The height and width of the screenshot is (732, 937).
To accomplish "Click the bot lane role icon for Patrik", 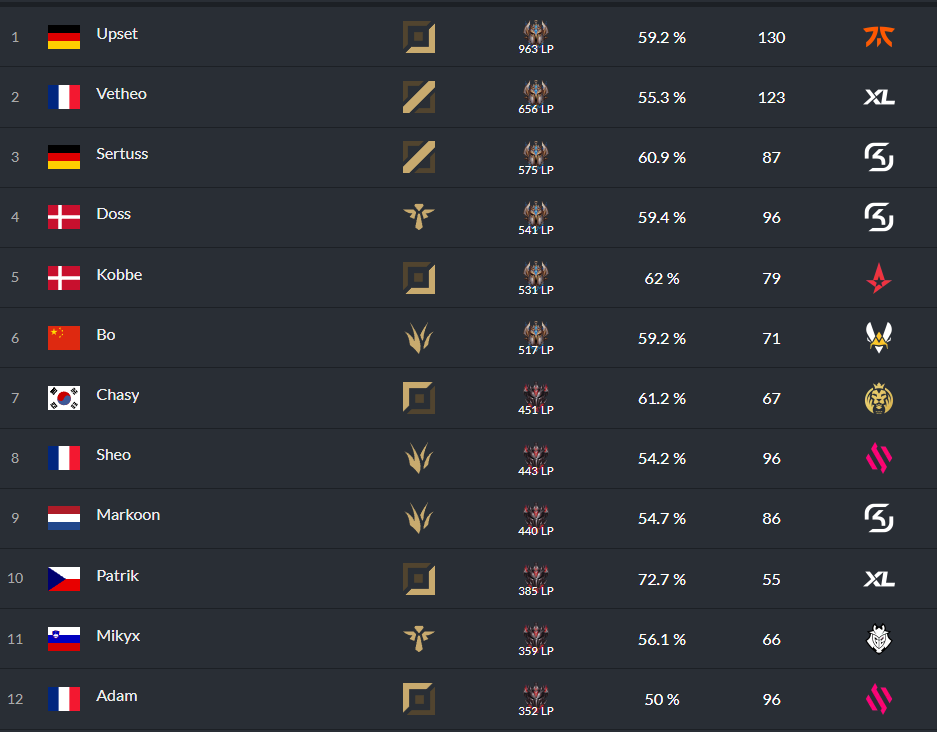I will 418,578.
